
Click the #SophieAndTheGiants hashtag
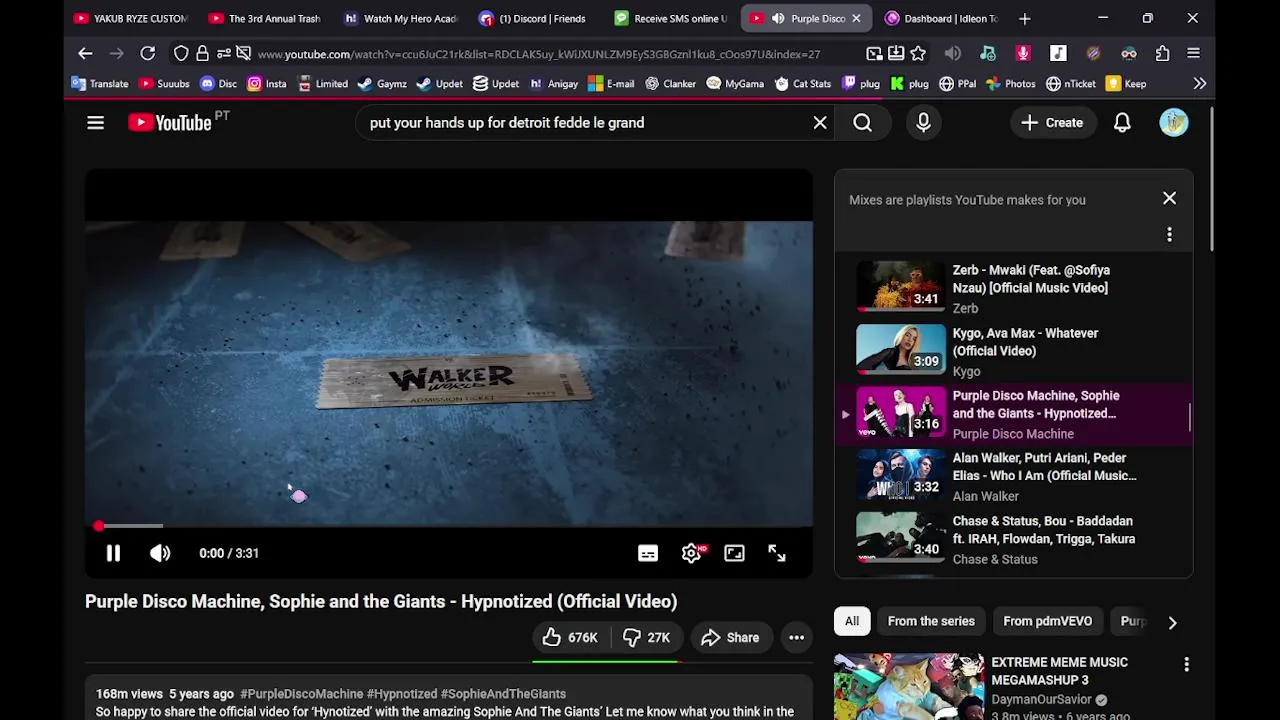coord(503,694)
